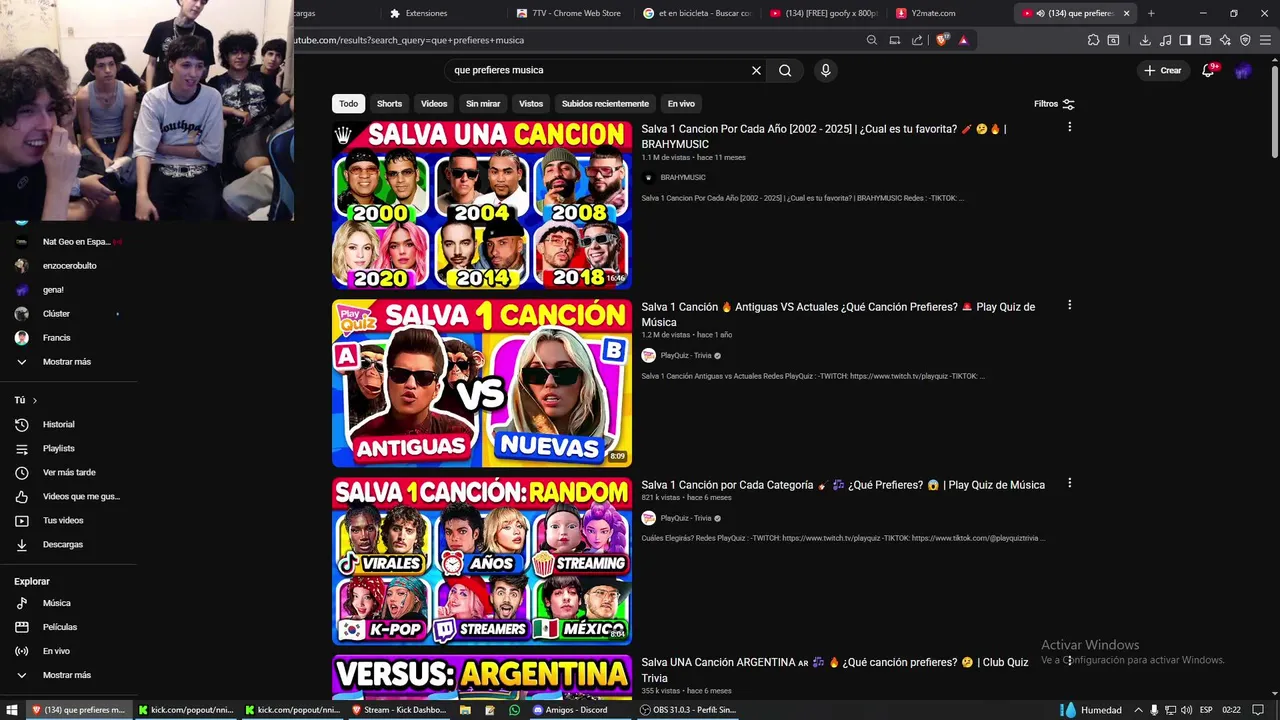Open Amigos - Discord in the taskbar

(x=577, y=710)
